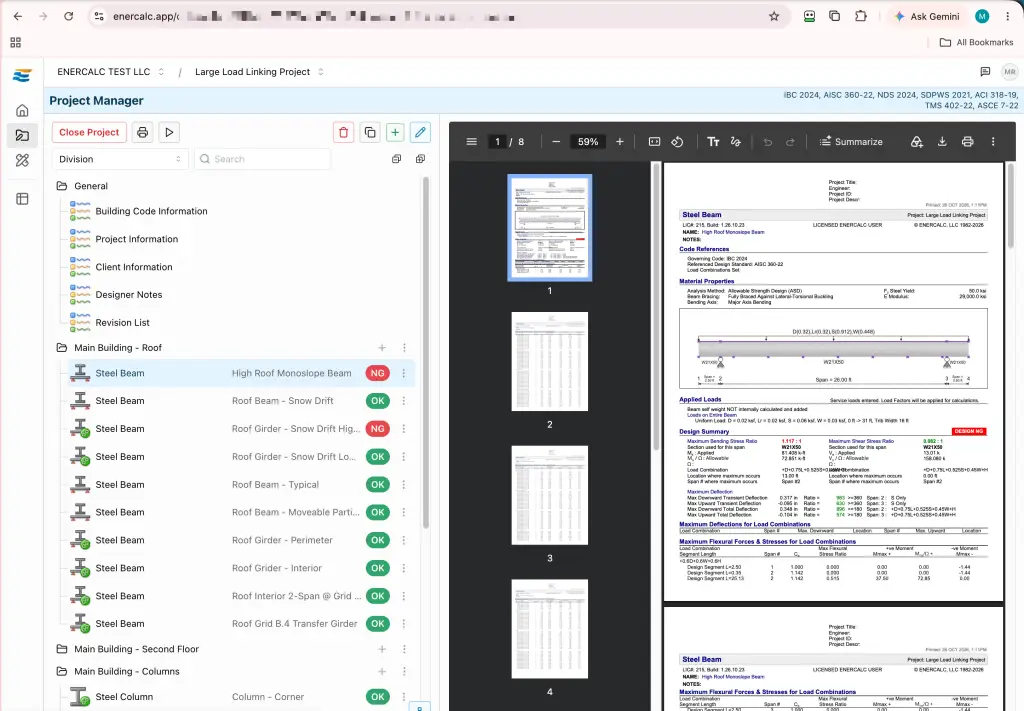Click the green add calculation plus icon
The image size is (1024, 711).
395,133
